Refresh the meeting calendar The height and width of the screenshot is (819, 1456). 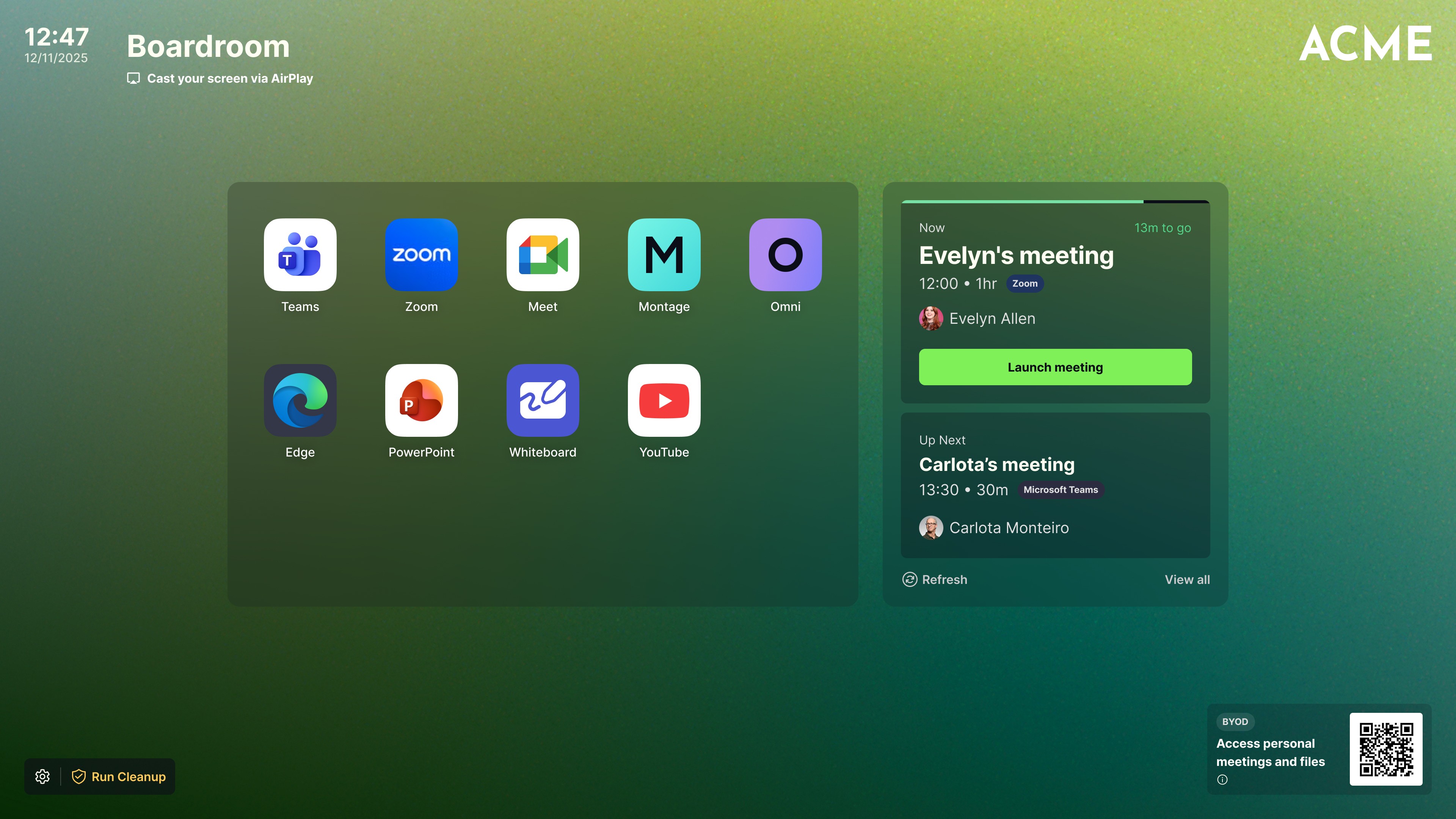[935, 579]
